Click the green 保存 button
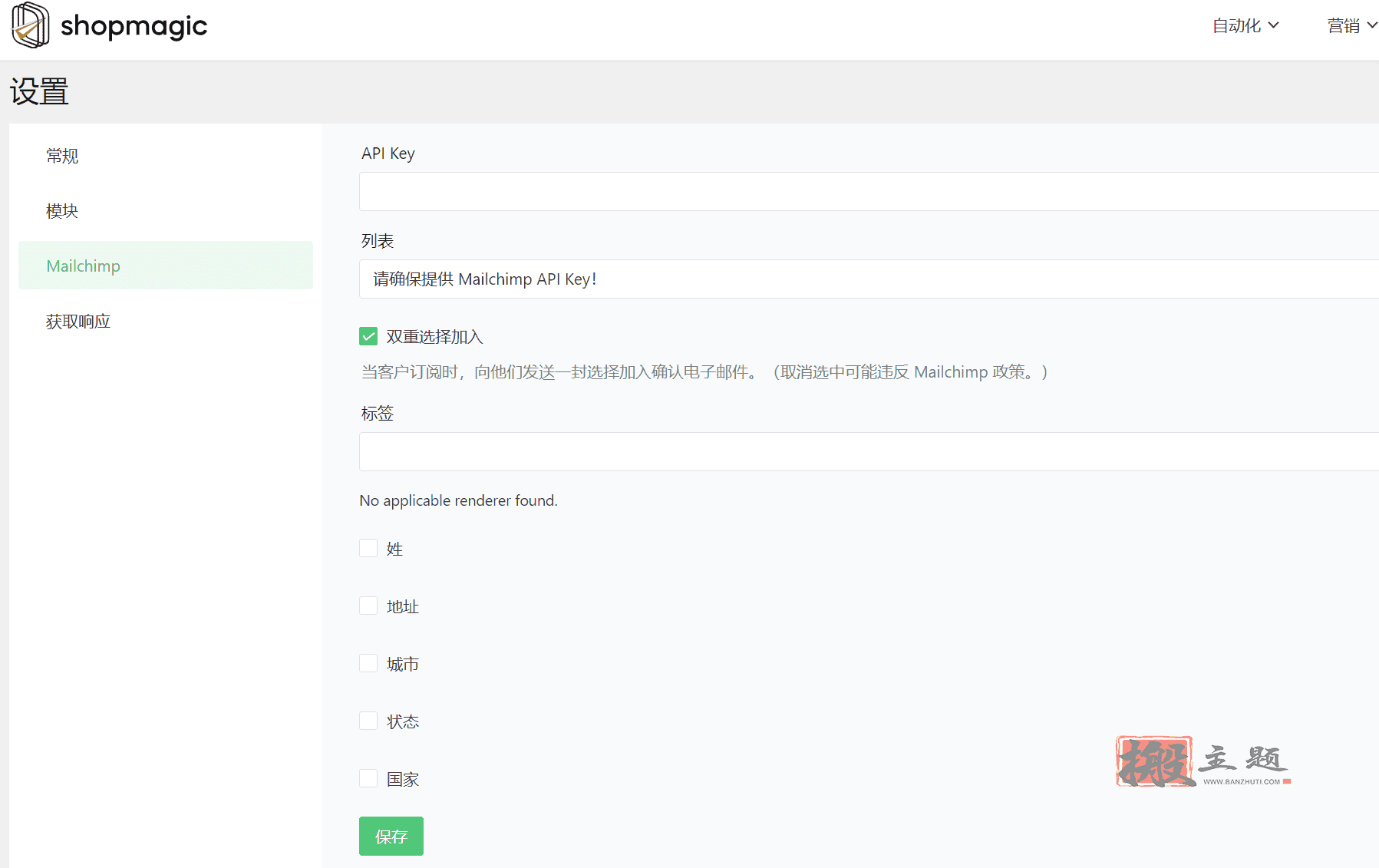The height and width of the screenshot is (868, 1379). pos(391,837)
